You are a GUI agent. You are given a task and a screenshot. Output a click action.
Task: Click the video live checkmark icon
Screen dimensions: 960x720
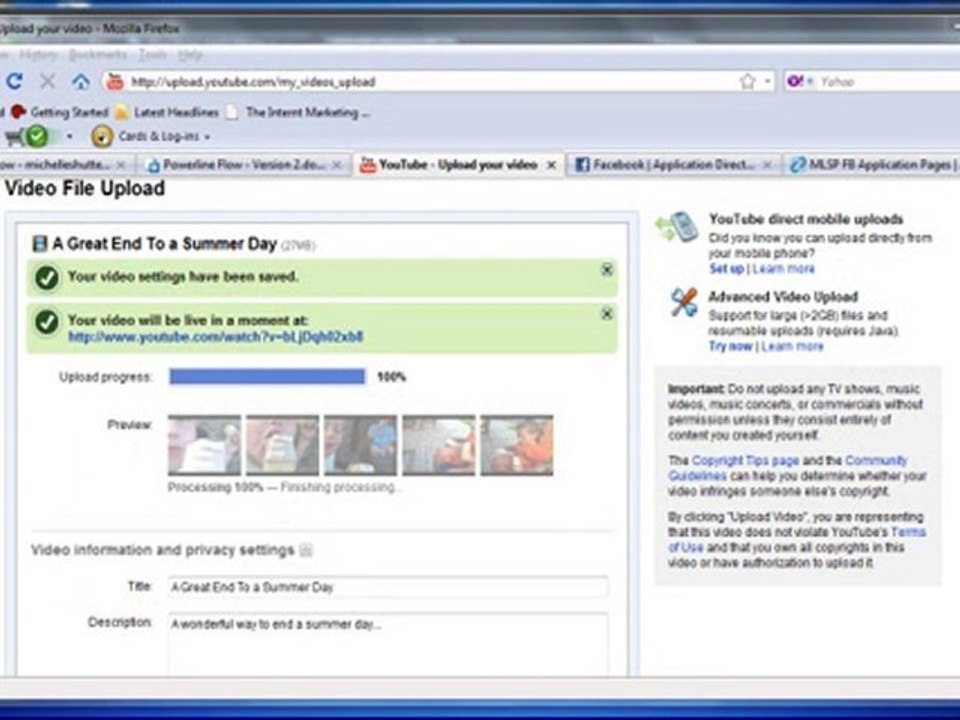[x=47, y=321]
